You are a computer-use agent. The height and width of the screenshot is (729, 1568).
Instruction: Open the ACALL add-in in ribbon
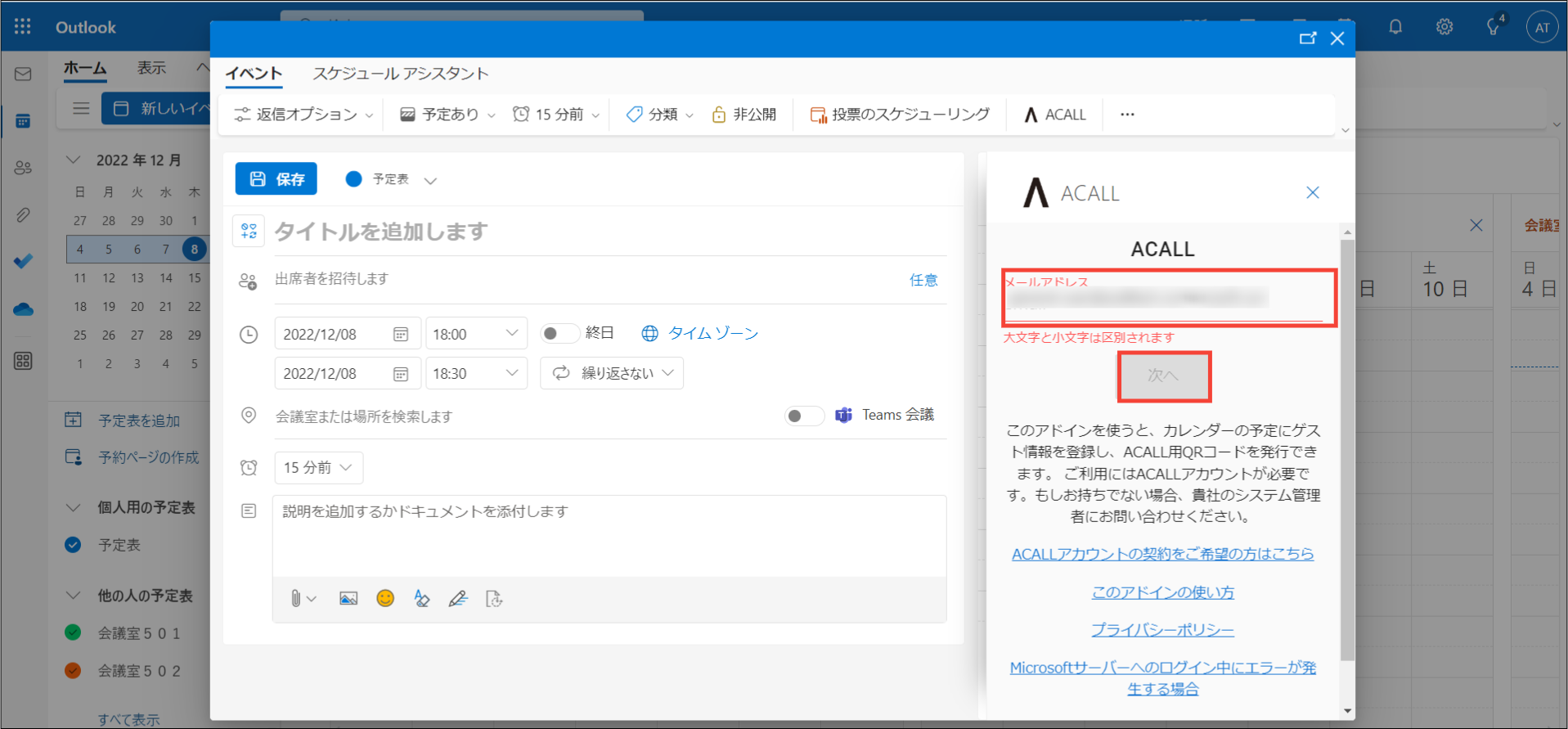point(1055,115)
